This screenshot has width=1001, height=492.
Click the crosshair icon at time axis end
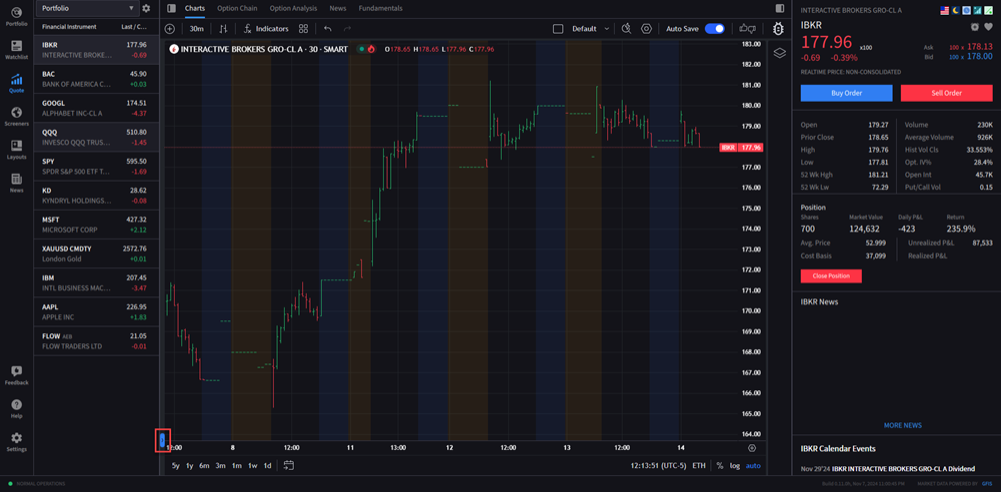752,448
